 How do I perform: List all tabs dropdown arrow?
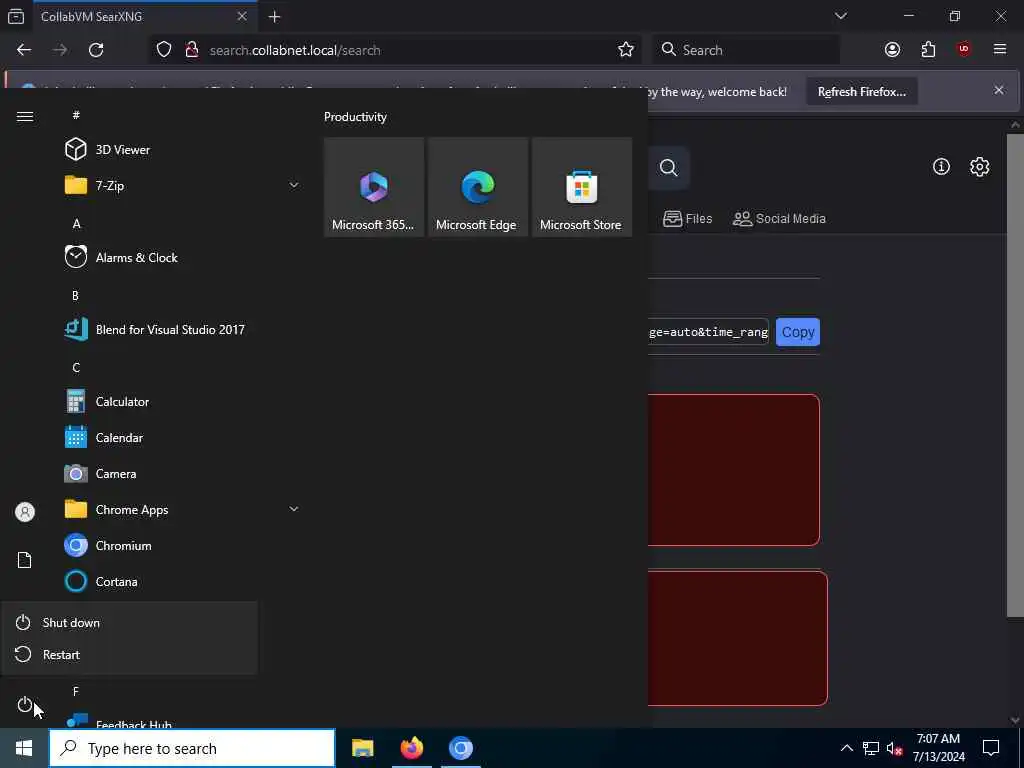[840, 16]
